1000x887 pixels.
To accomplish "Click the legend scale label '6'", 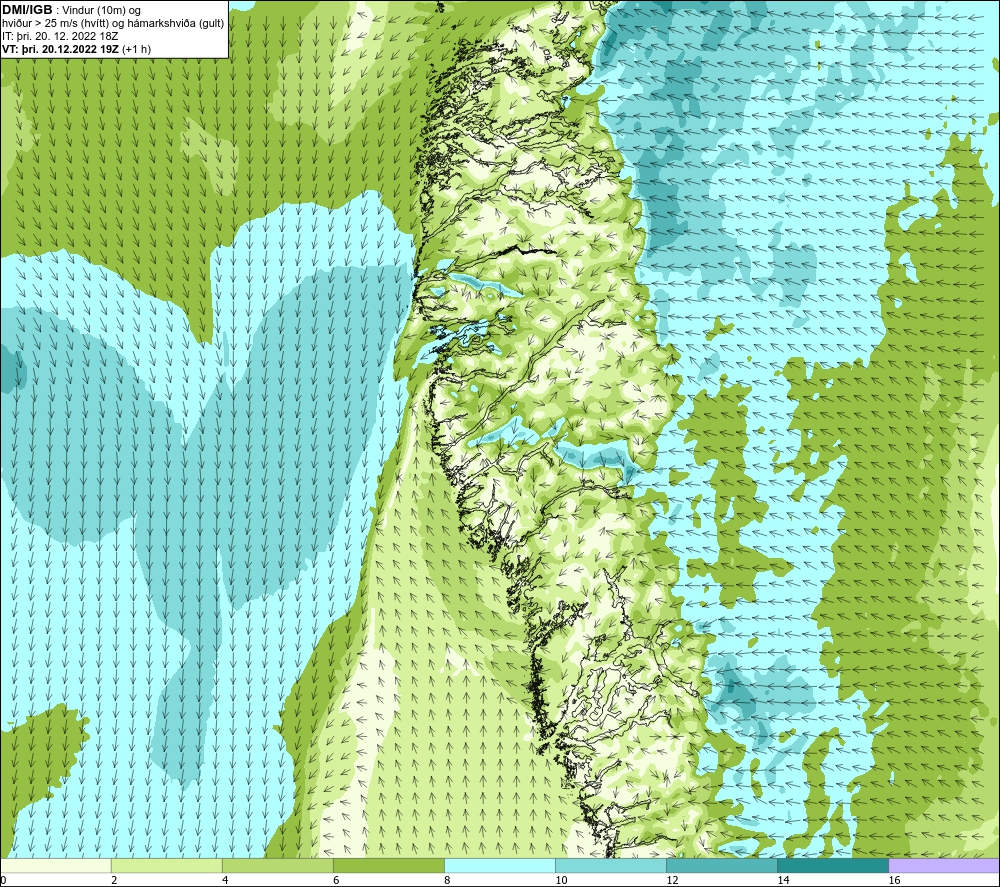I will 336,881.
